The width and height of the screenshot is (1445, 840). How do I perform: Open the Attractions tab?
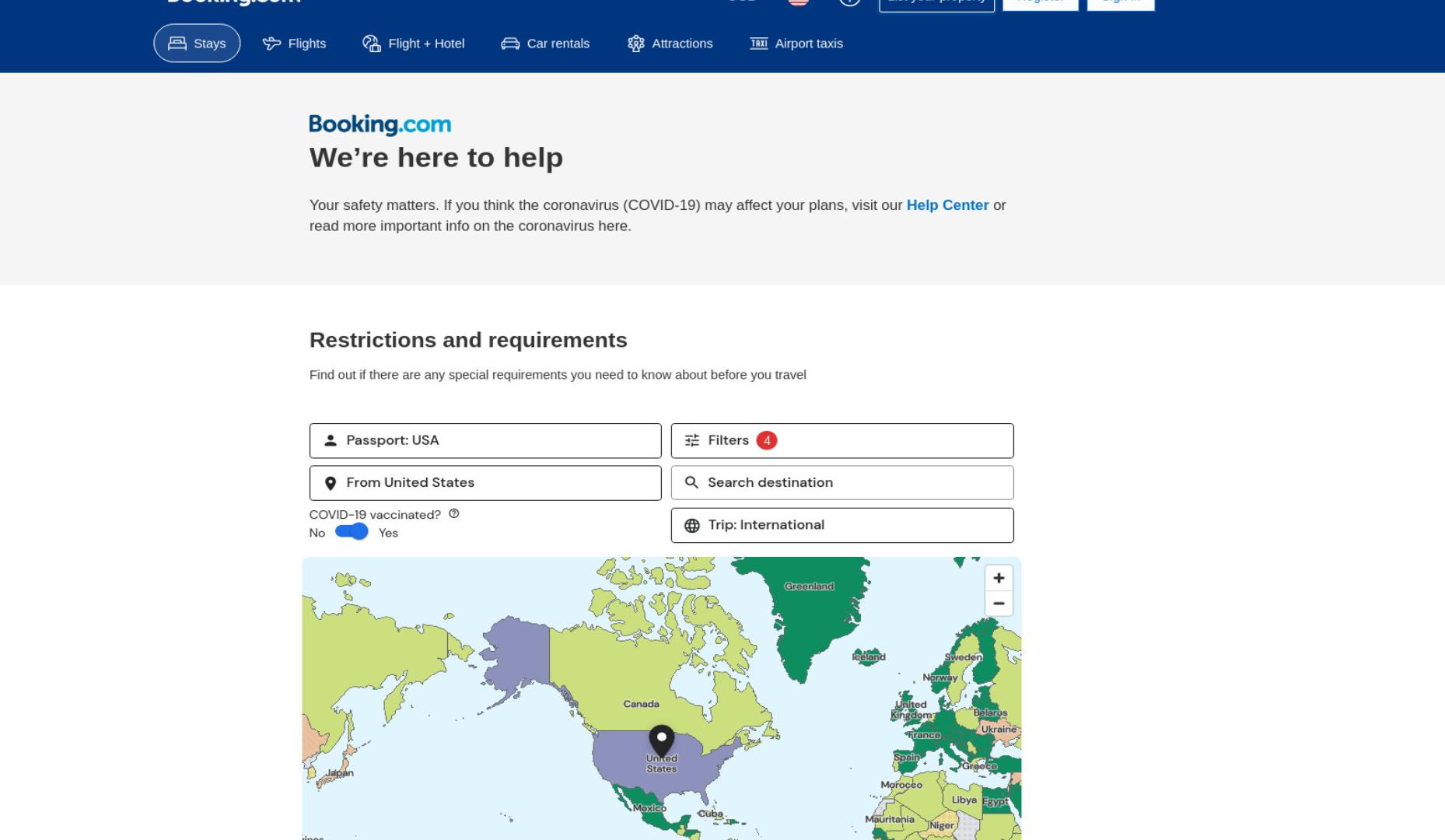(670, 44)
